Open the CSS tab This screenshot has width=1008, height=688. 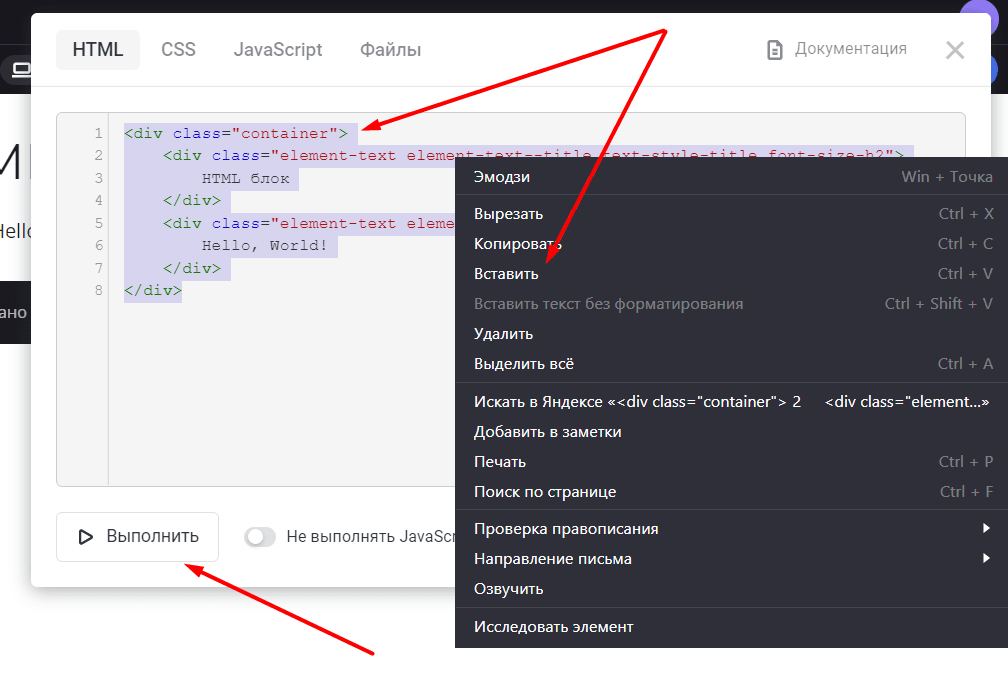point(178,50)
